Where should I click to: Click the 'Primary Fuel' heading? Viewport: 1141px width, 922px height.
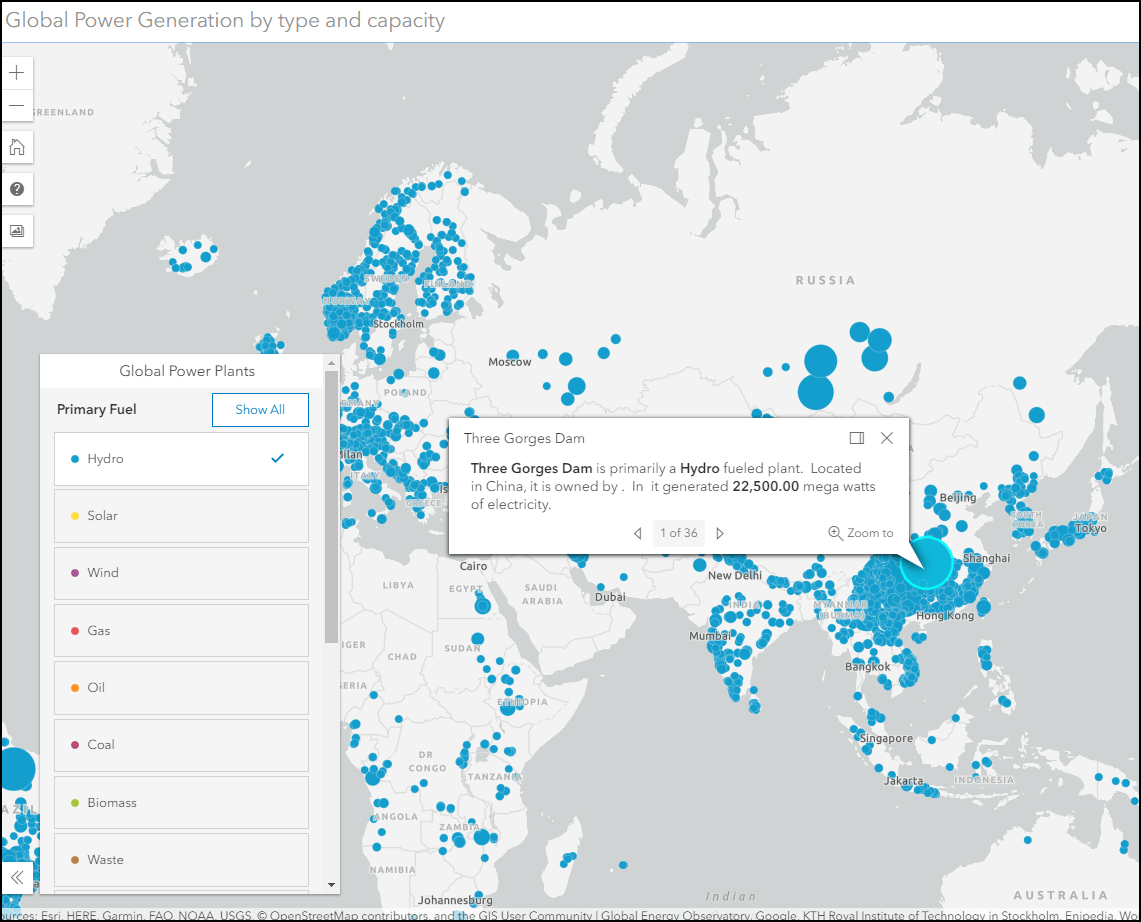(97, 410)
